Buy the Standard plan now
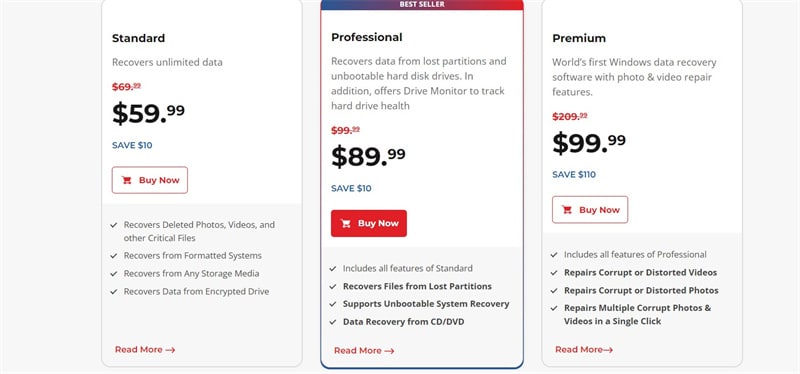The height and width of the screenshot is (374, 800). 150,180
